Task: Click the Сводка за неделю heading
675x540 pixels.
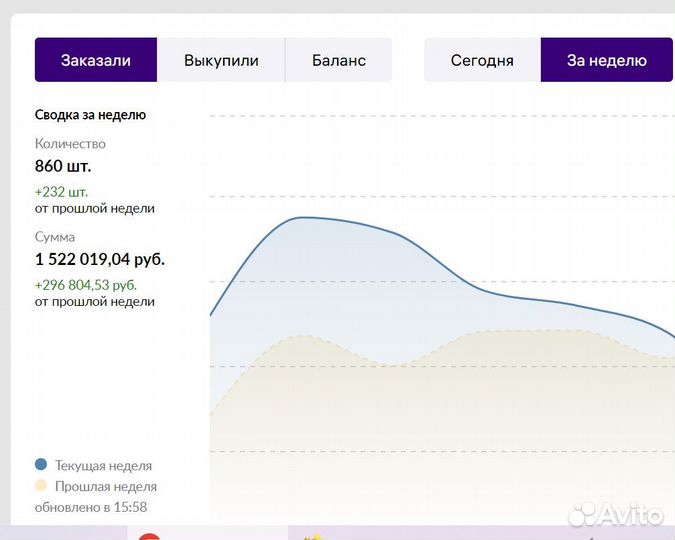Action: [90, 115]
